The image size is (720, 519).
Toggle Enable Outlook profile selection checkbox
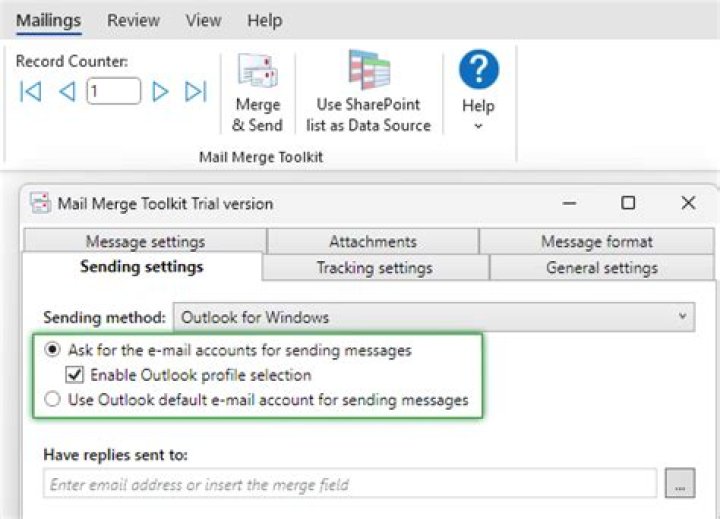tap(74, 376)
